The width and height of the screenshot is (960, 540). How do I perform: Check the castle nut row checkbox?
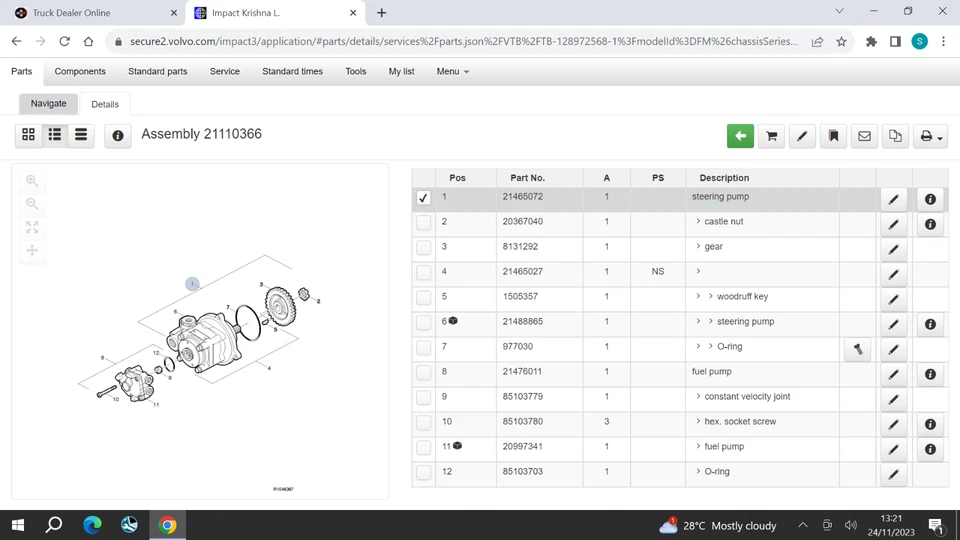point(423,223)
